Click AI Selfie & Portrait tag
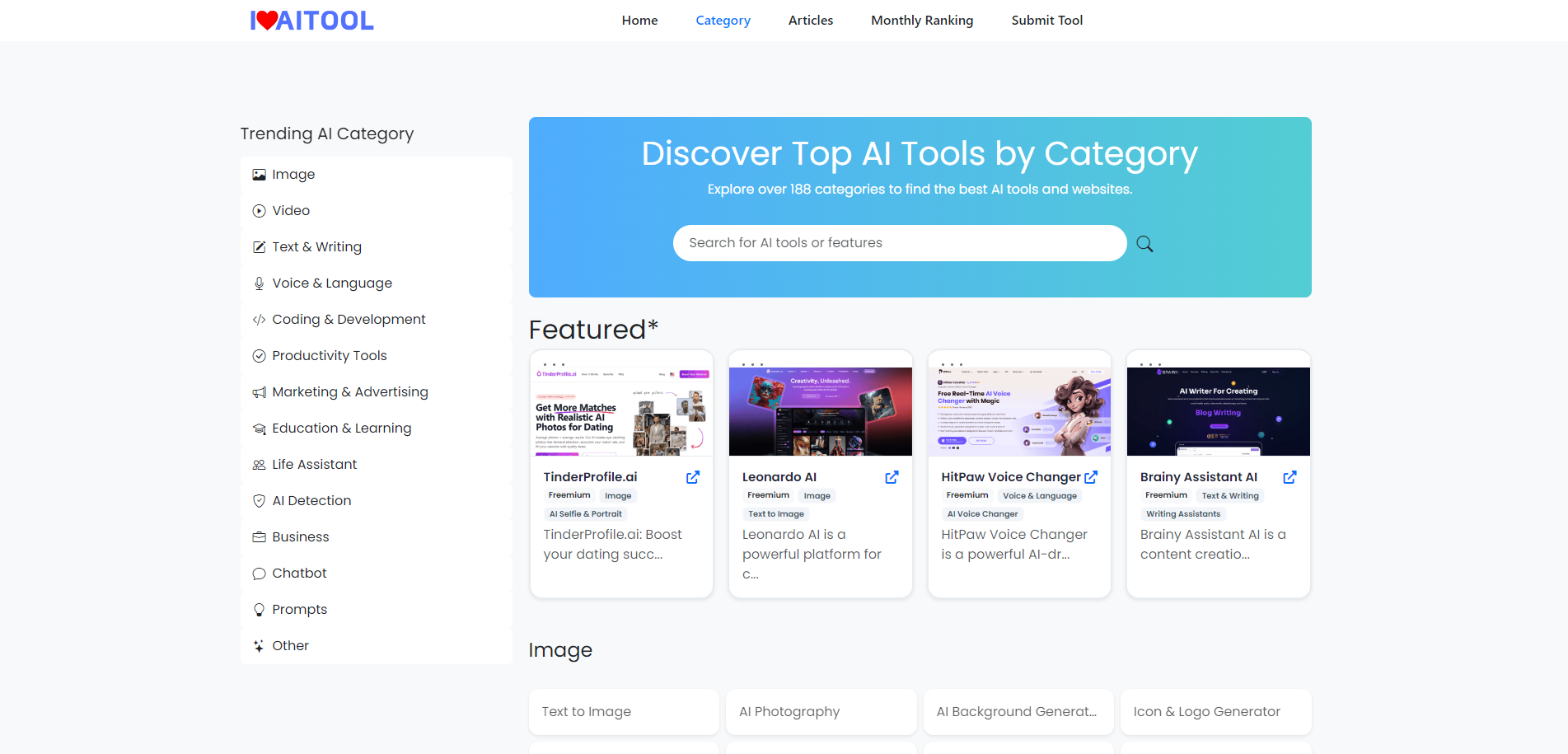Viewport: 1568px width, 754px height. tap(586, 514)
